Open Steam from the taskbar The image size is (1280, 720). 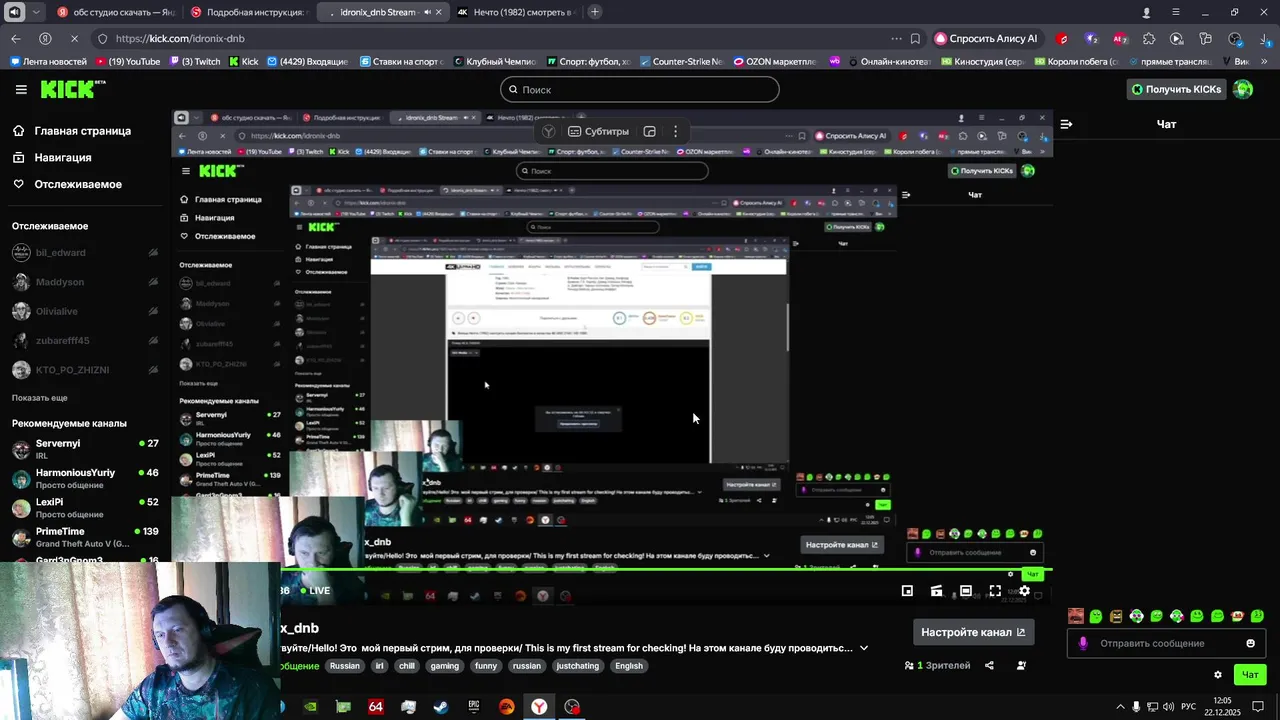pos(440,707)
